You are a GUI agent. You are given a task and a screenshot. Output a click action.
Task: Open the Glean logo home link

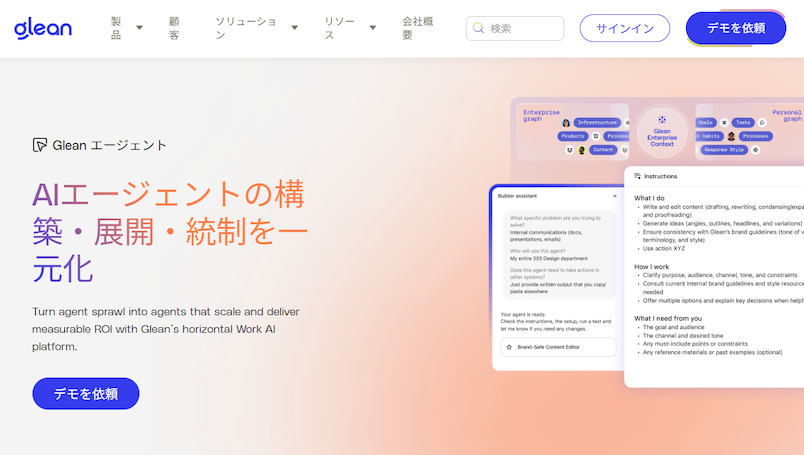point(43,28)
